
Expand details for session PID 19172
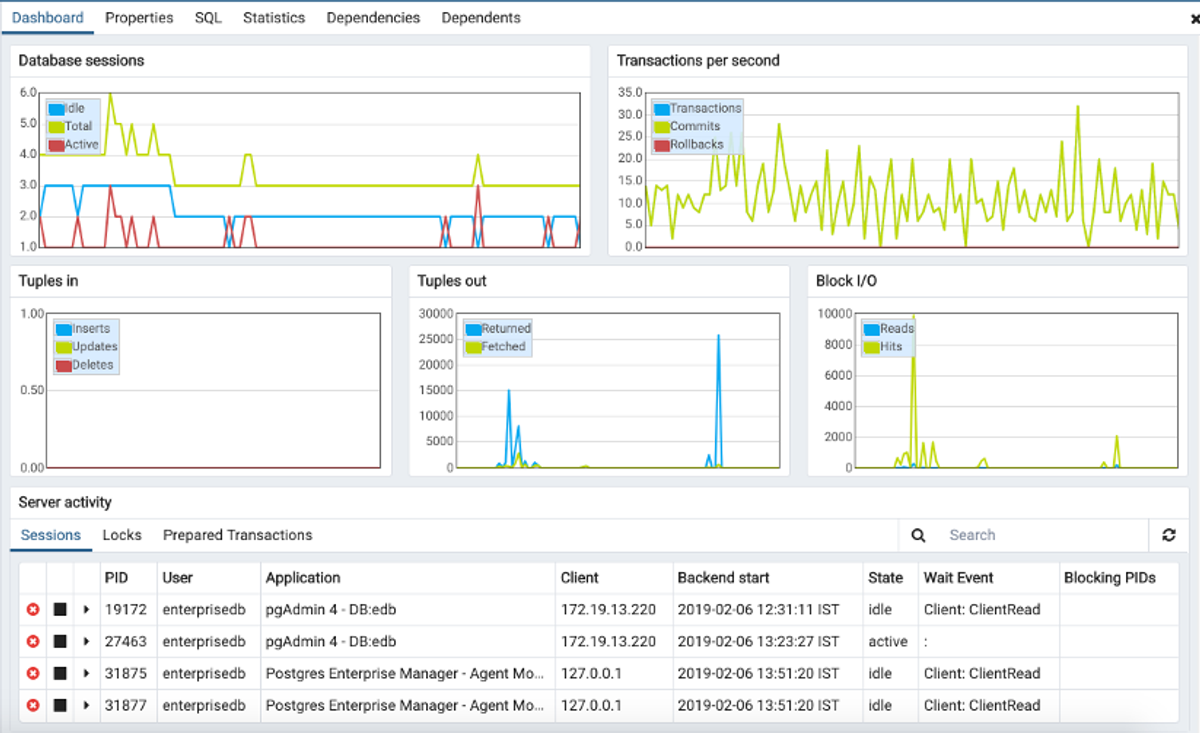coord(86,610)
